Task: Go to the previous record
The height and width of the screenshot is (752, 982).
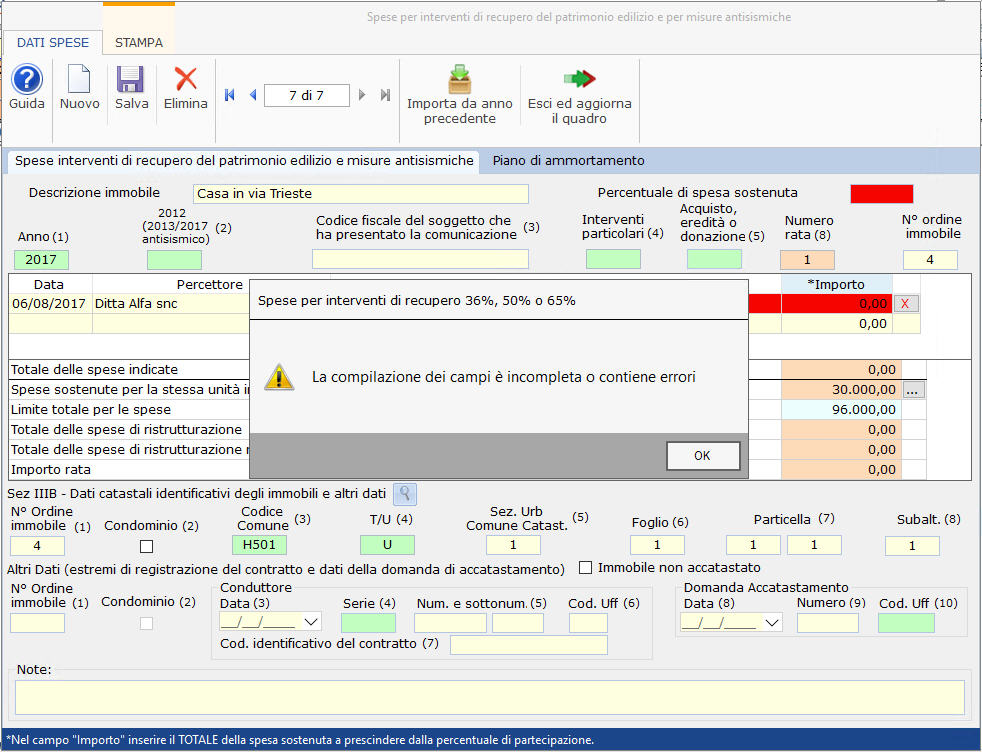Action: 253,95
